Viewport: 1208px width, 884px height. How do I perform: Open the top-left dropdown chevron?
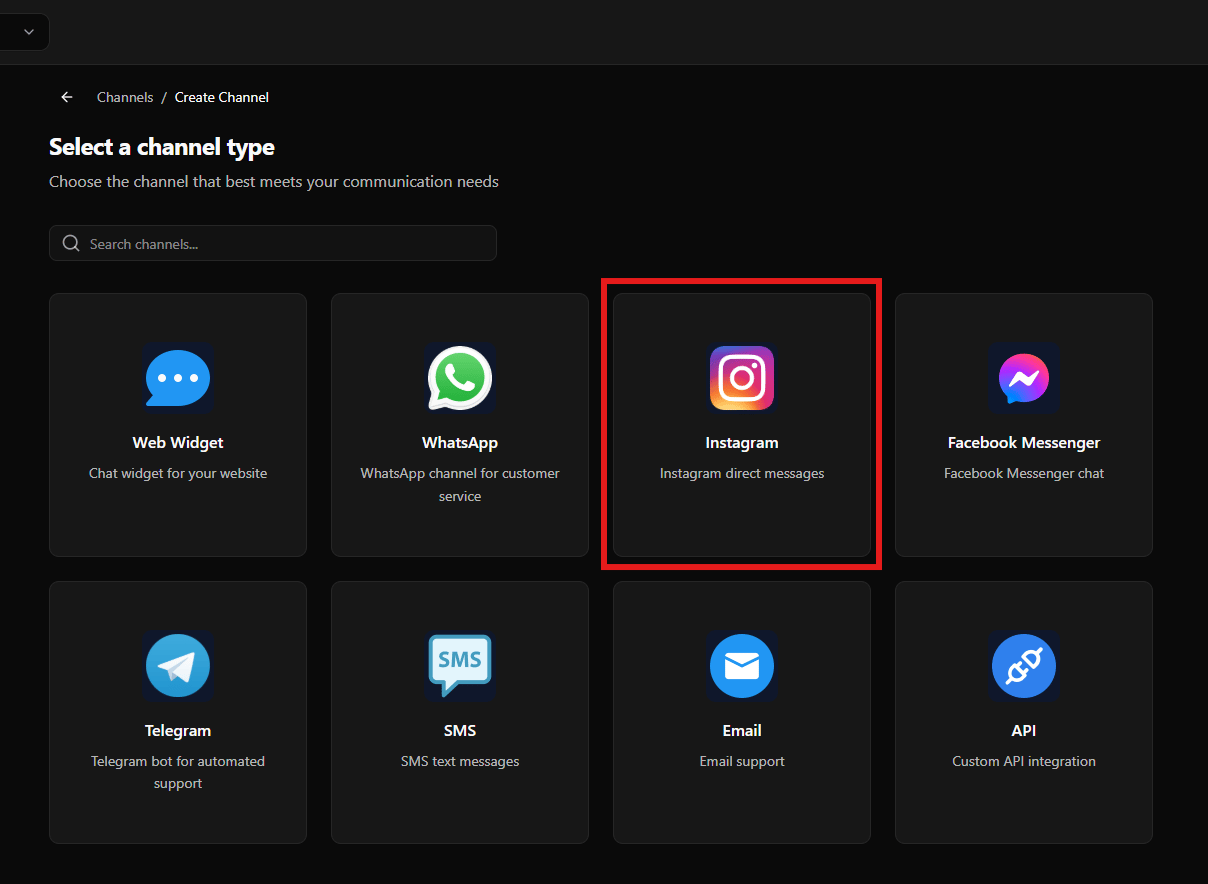click(29, 32)
